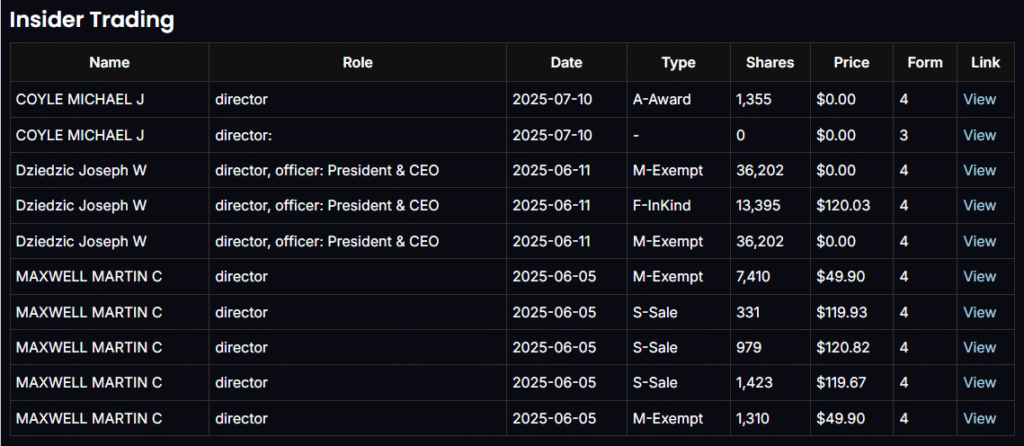Click View link for Dziedzic F-InKind transaction

tap(979, 206)
